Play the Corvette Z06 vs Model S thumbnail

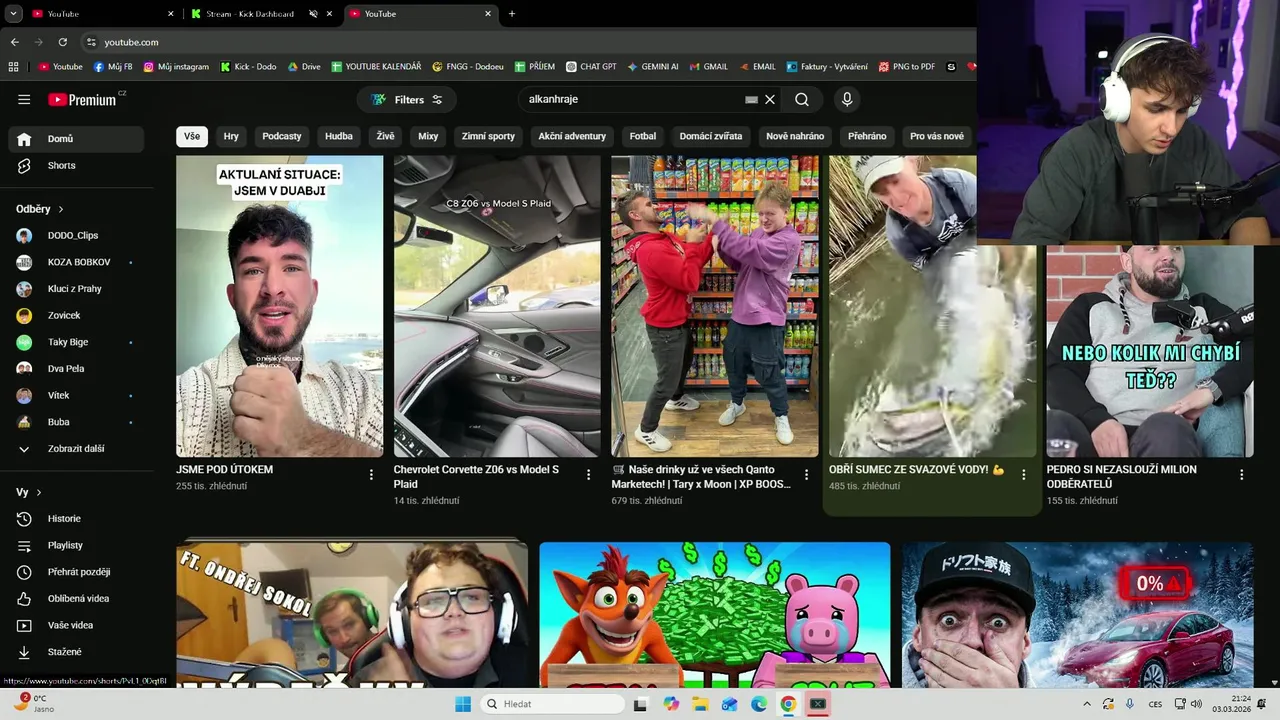[497, 306]
